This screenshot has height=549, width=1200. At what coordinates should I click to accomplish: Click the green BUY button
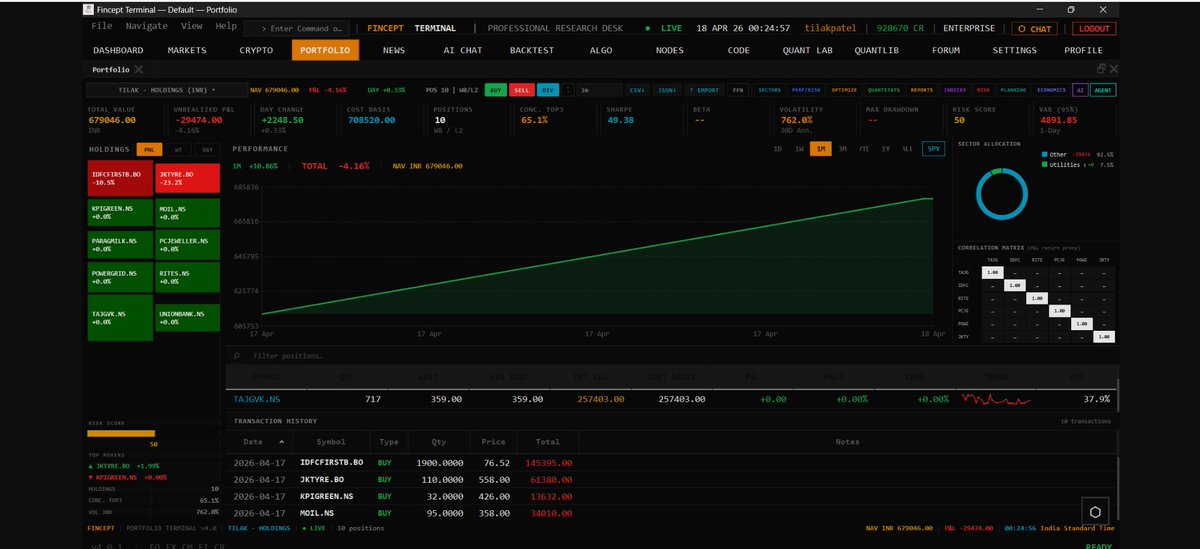coord(495,90)
